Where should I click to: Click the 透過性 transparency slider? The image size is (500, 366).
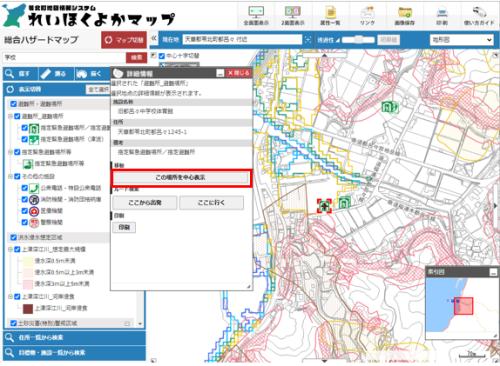[358, 40]
